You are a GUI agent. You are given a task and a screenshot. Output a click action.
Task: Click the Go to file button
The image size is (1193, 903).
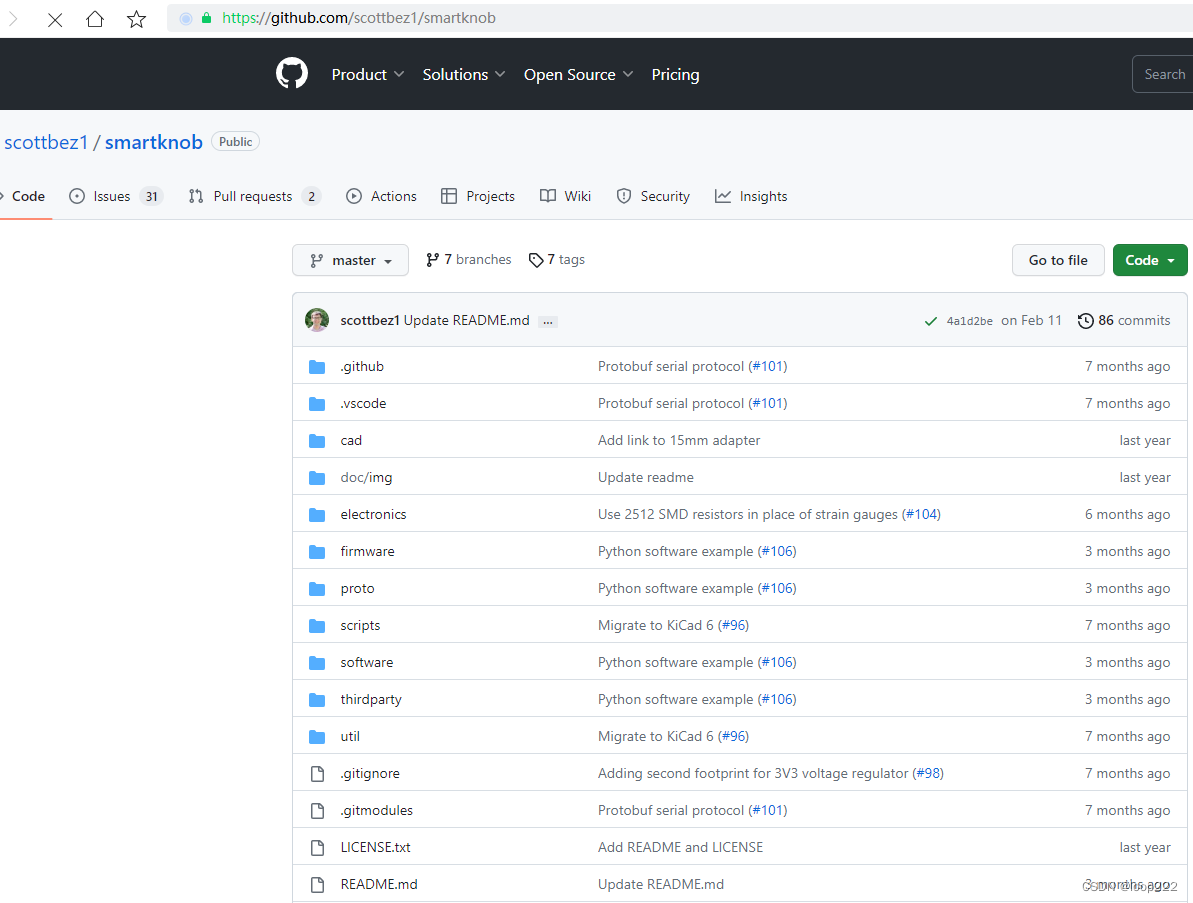click(1058, 260)
